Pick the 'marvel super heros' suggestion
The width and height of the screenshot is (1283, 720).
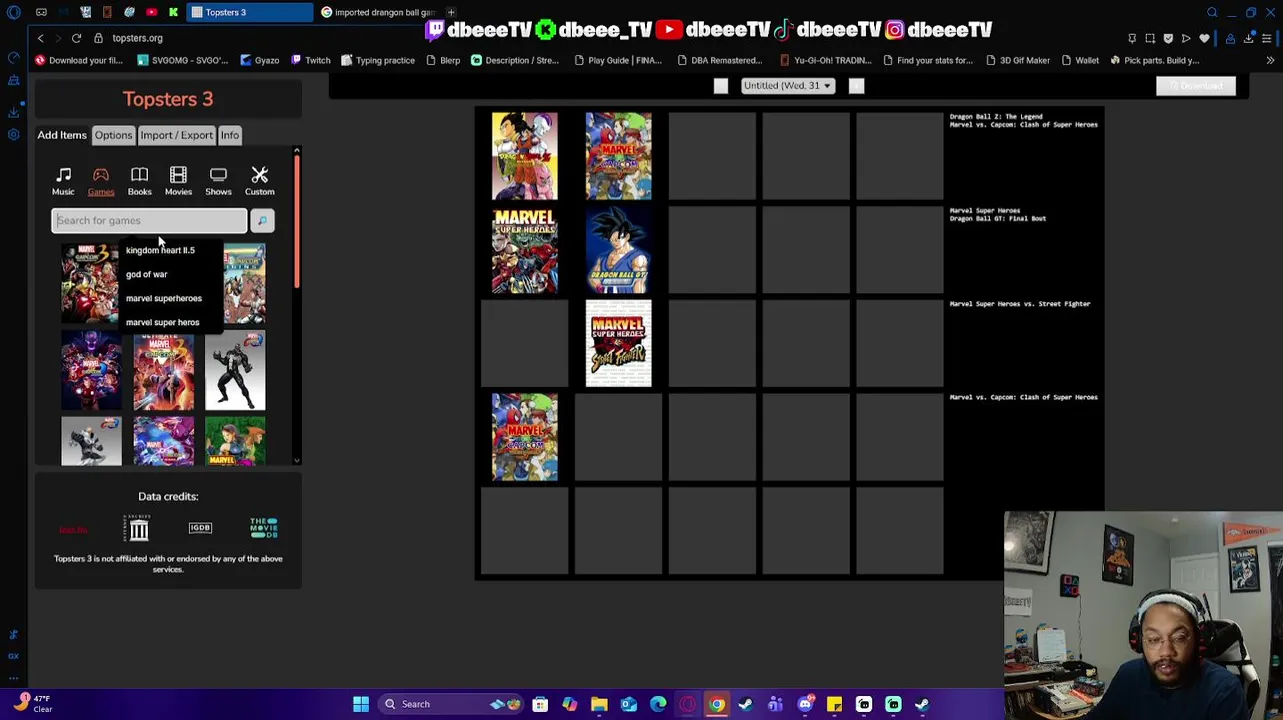coord(162,322)
